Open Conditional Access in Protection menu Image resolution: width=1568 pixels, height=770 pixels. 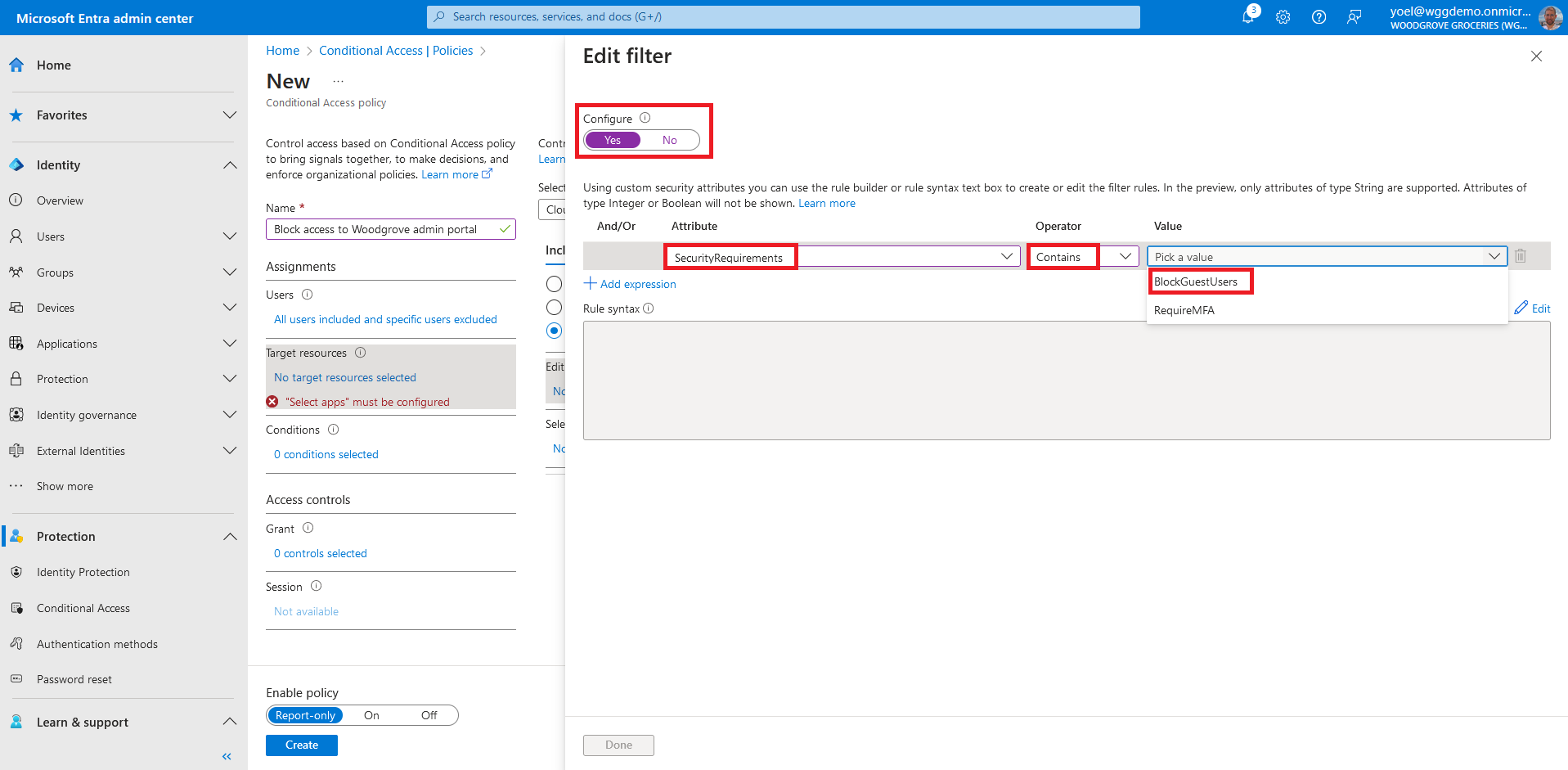[x=83, y=608]
